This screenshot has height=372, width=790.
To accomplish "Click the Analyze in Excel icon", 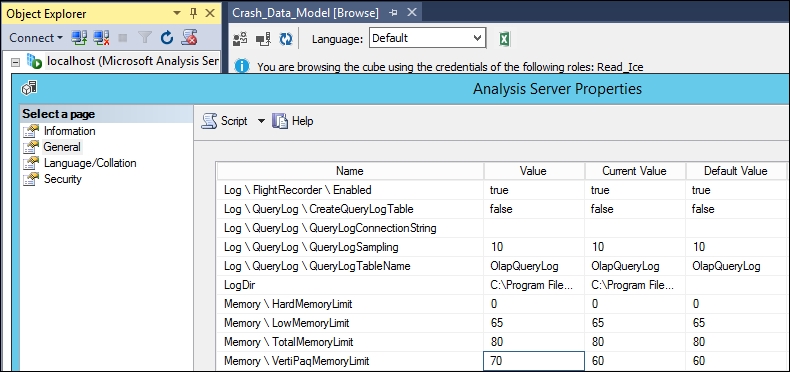I will coord(505,38).
